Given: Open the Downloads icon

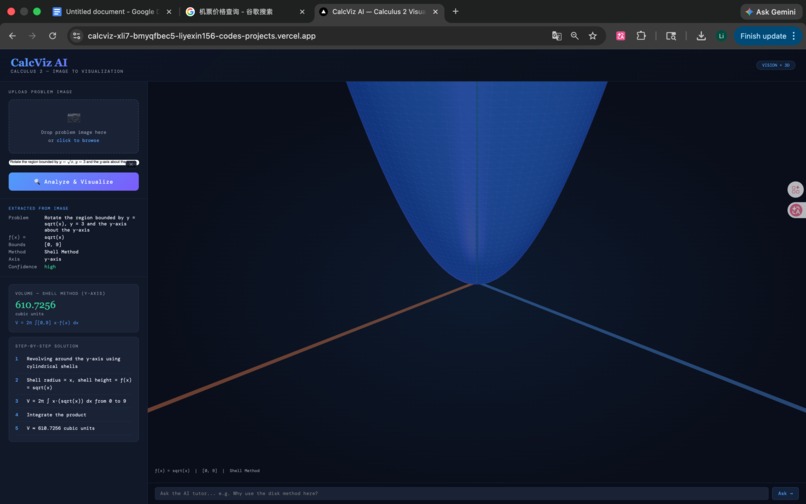Looking at the screenshot, I should [x=701, y=36].
